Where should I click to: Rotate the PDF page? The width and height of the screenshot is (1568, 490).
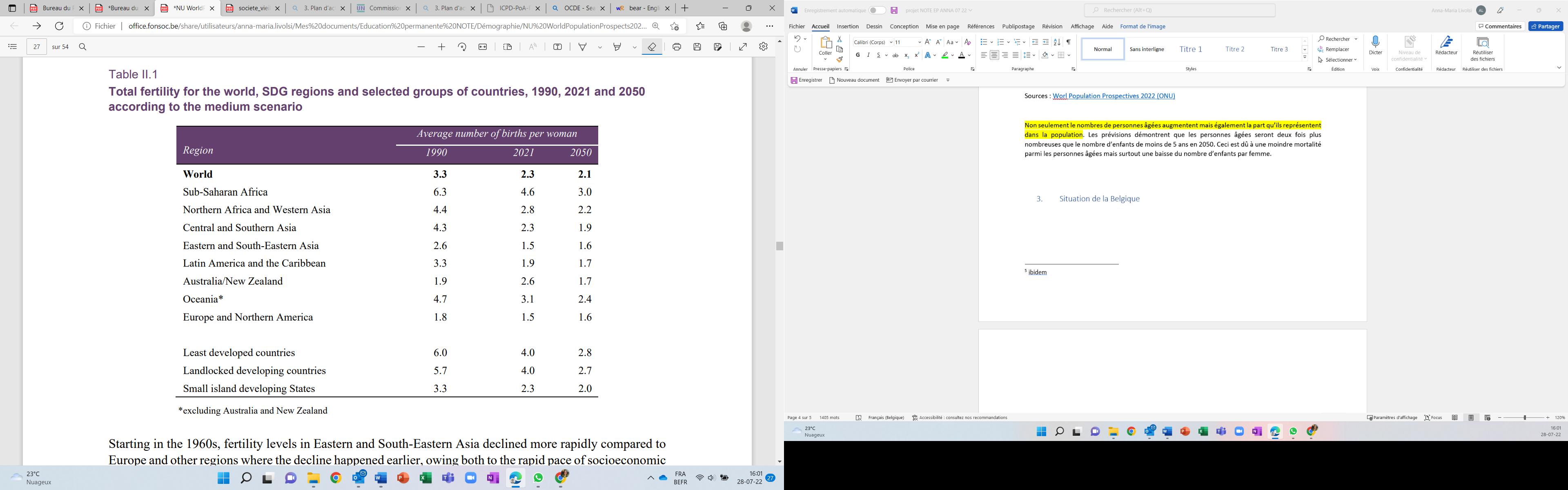click(x=462, y=47)
